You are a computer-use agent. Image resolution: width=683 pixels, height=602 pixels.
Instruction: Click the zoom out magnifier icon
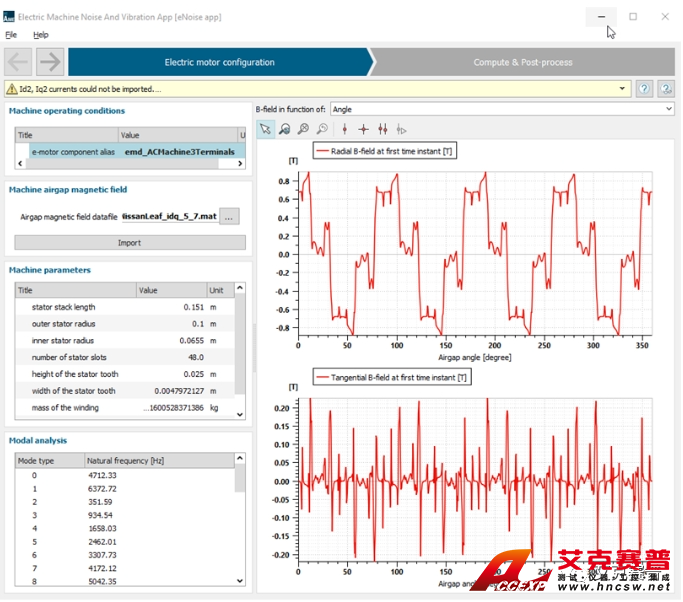[x=322, y=129]
